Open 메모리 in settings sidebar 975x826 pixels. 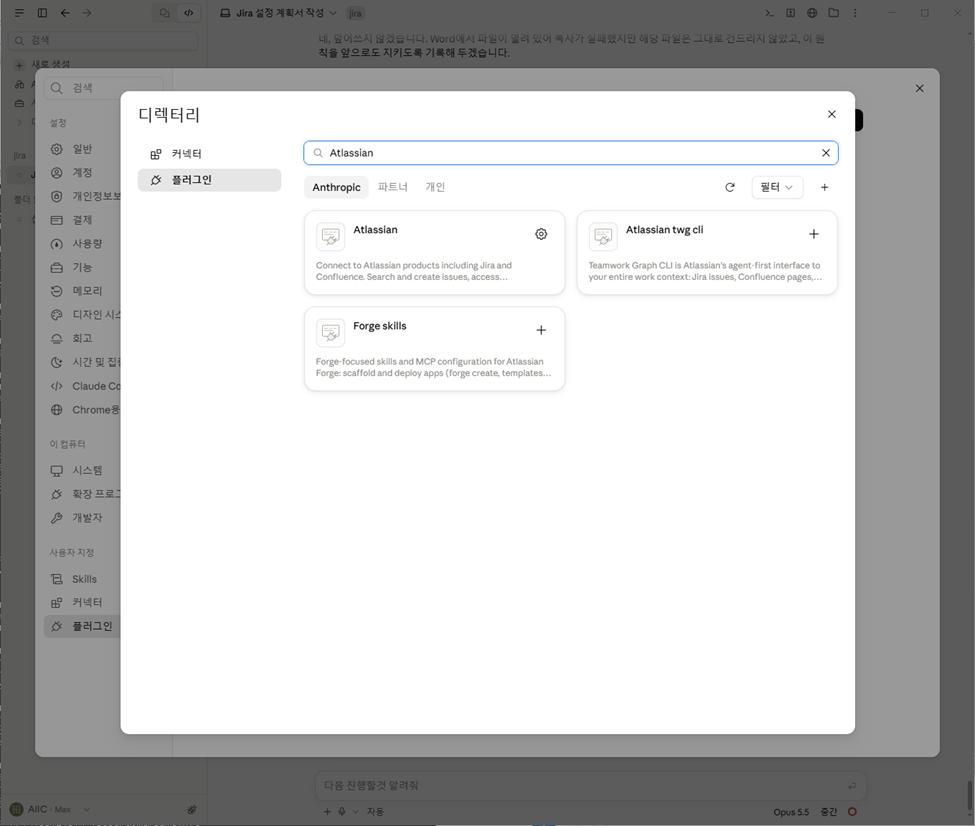[82, 290]
